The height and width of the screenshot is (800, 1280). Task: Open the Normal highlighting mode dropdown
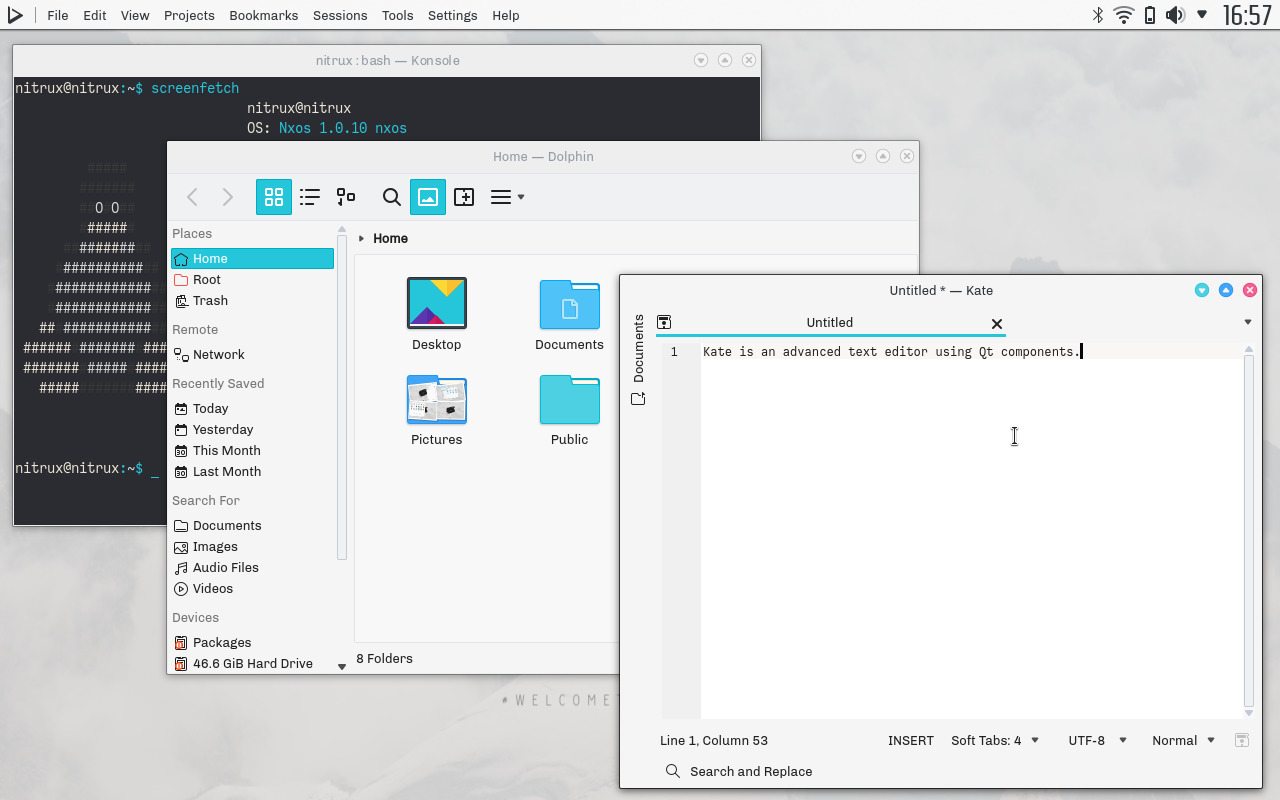(1182, 740)
